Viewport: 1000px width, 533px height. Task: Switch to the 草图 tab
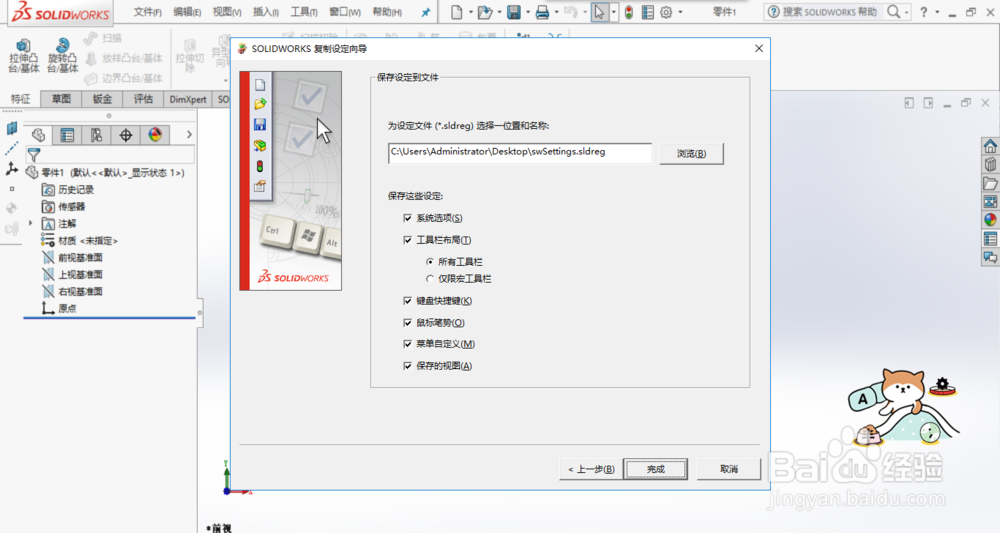point(61,99)
